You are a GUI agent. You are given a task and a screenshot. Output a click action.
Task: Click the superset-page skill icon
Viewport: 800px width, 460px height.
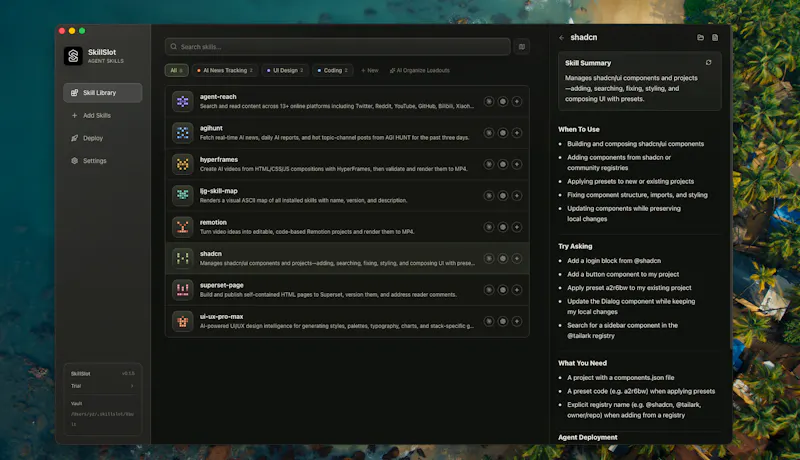coord(183,290)
